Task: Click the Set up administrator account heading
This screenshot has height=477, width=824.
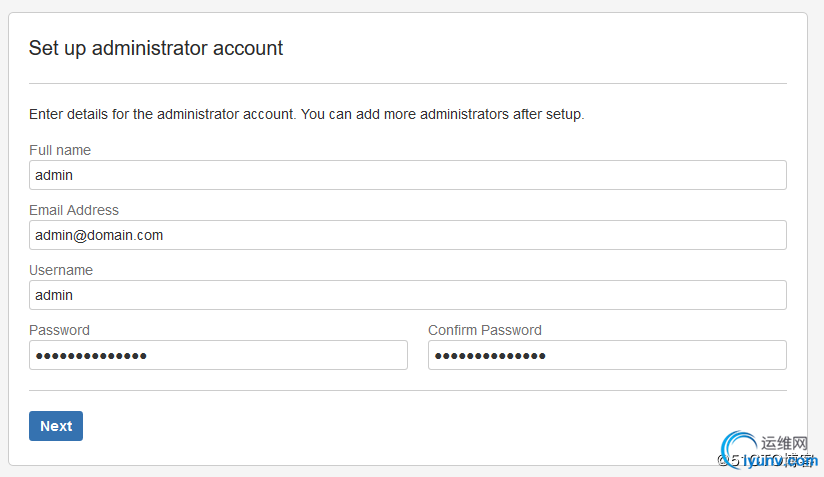Action: (156, 48)
